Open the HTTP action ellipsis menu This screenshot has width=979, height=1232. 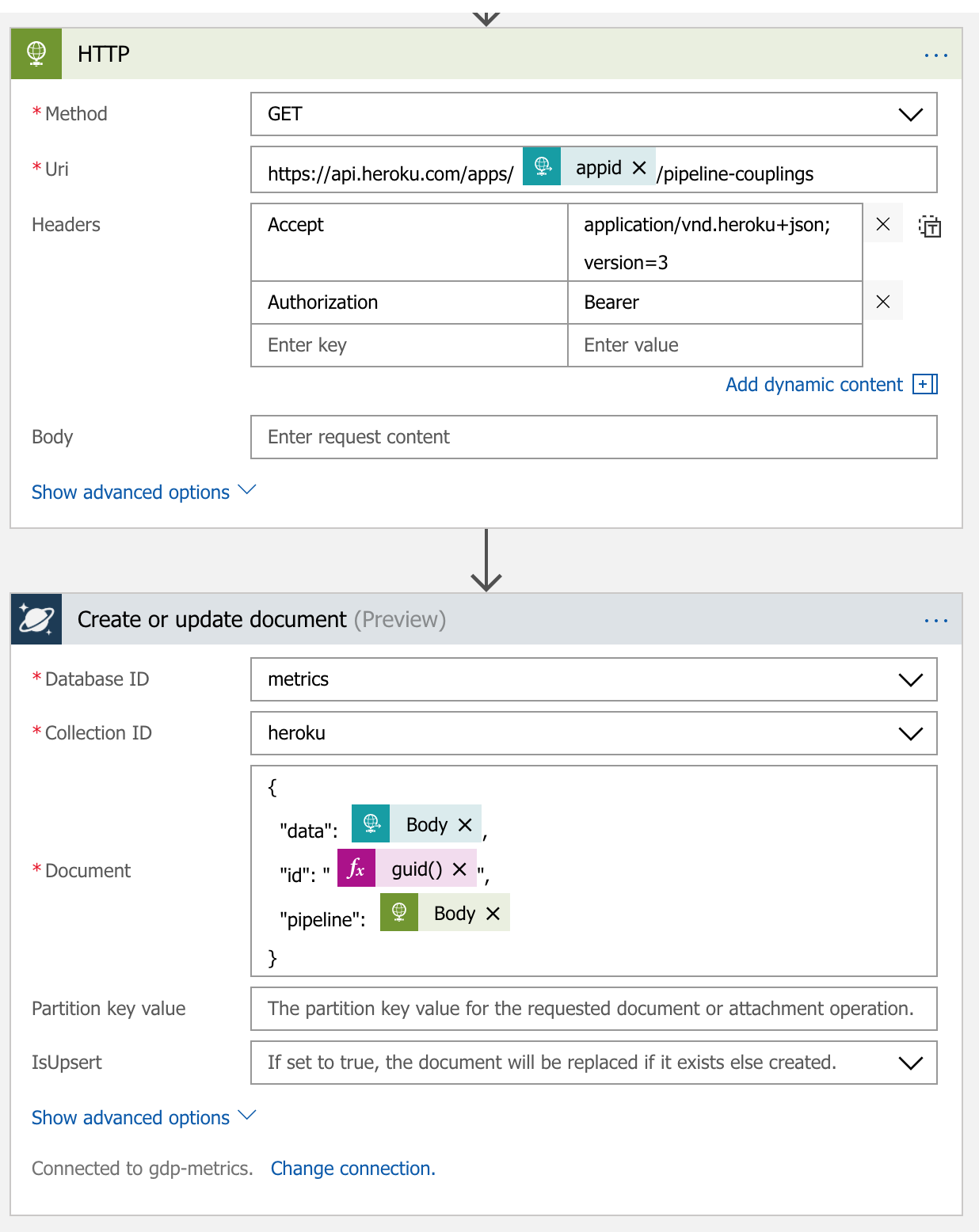click(936, 55)
